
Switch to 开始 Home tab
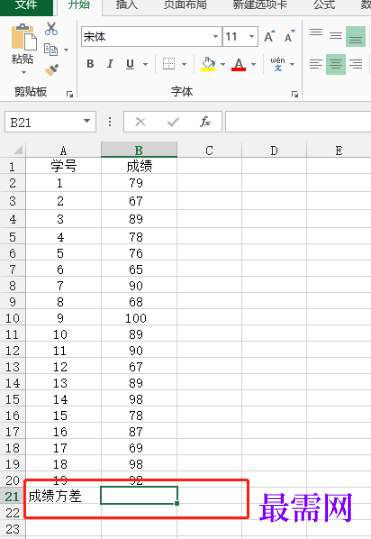tap(79, 6)
